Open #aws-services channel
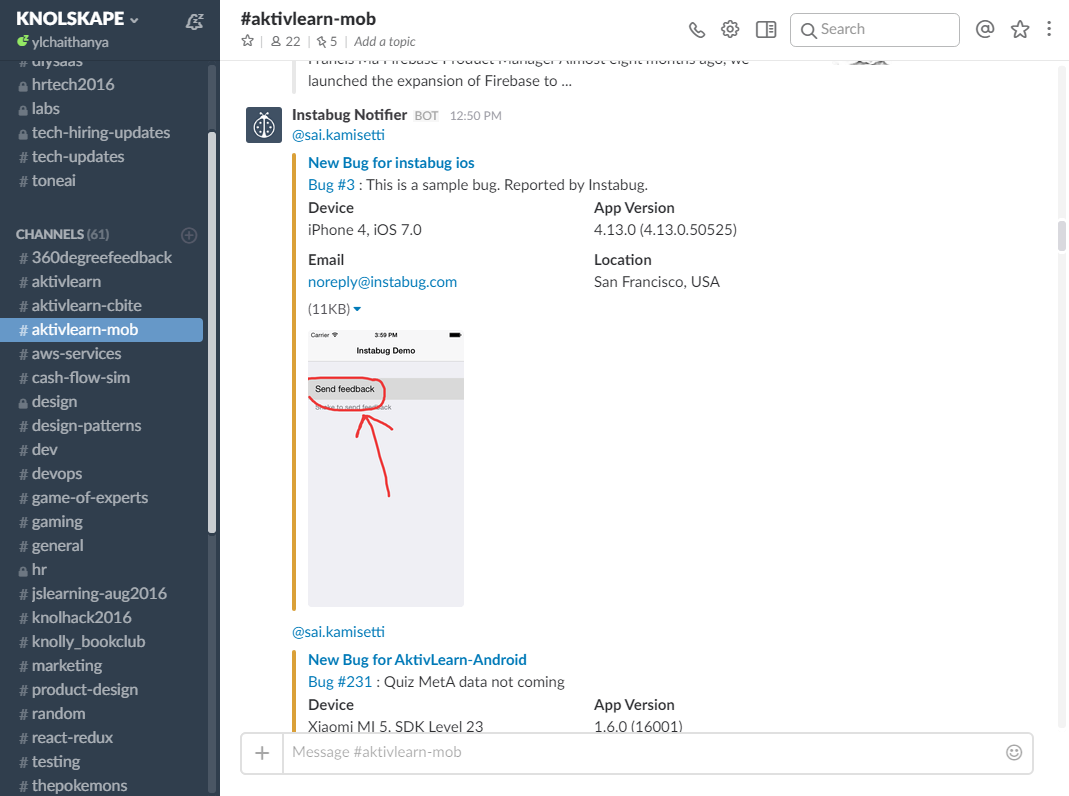 click(x=102, y=354)
